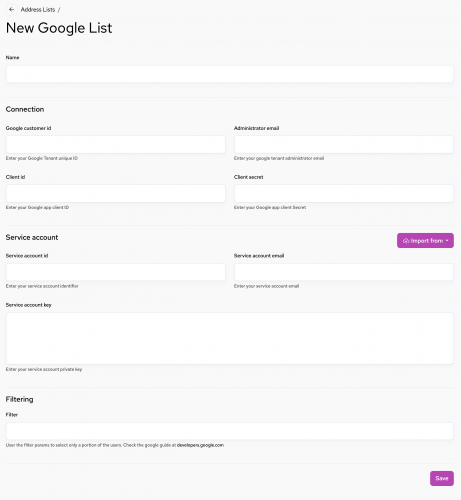The width and height of the screenshot is (461, 500).
Task: Click the Import from button label
Action: 427,241
